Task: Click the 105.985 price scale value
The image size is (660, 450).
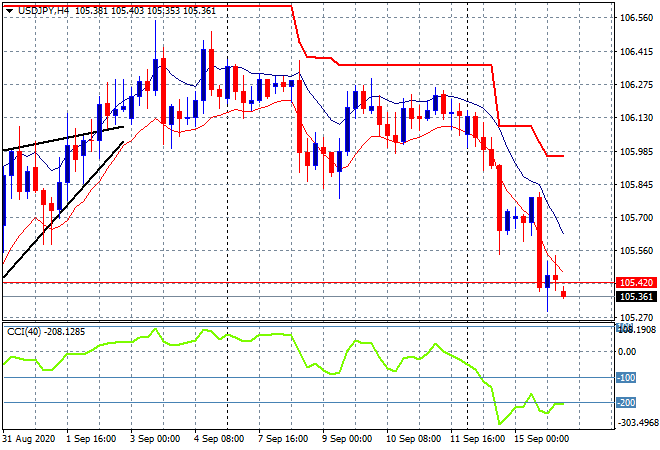Action: 636,152
